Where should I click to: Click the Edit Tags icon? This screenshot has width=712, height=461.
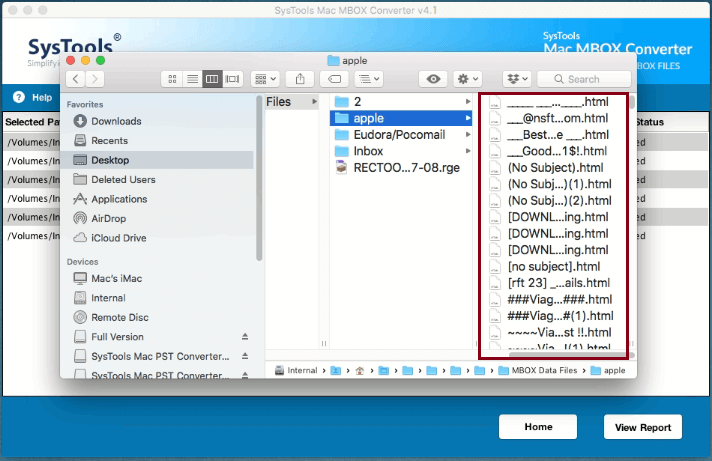[334, 79]
